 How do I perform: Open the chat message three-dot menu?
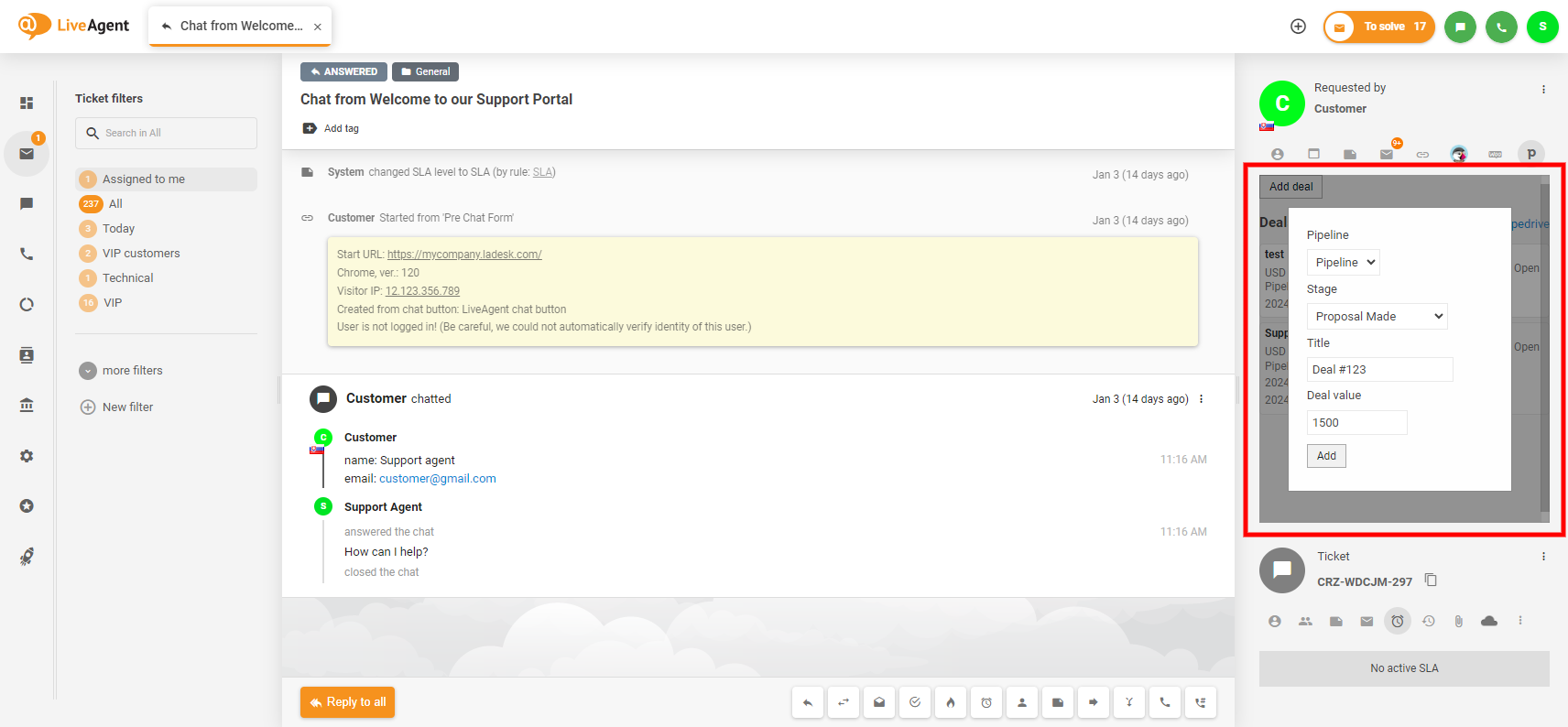click(1201, 399)
